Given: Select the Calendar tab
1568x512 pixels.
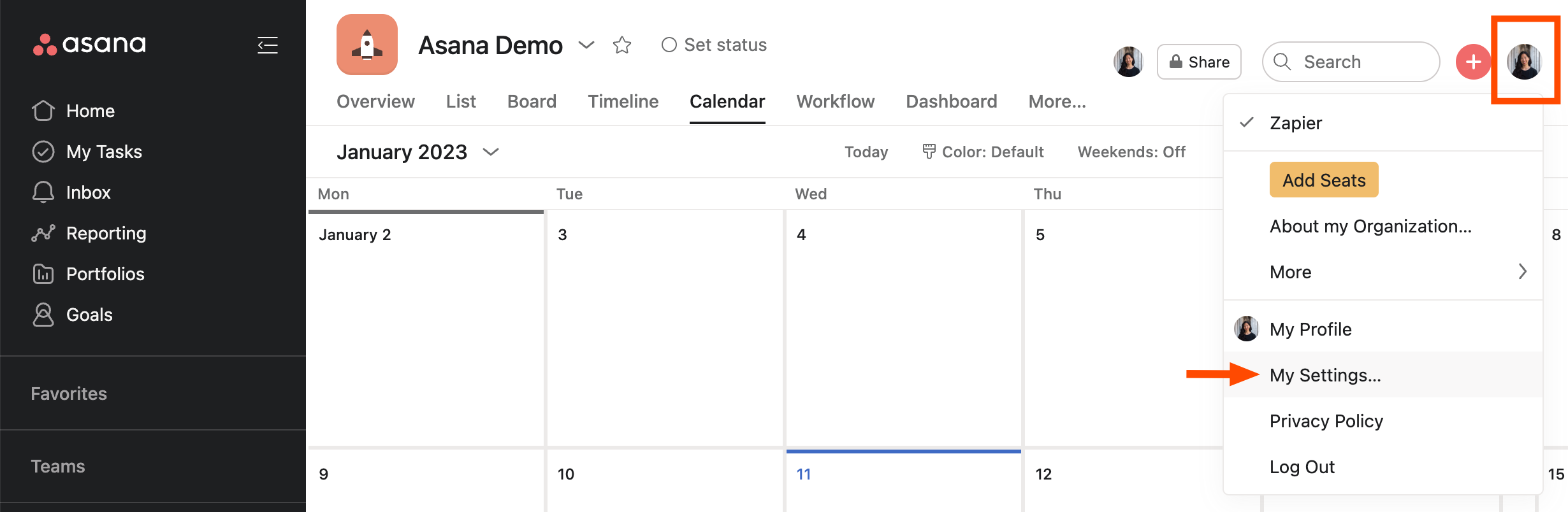Looking at the screenshot, I should (727, 101).
